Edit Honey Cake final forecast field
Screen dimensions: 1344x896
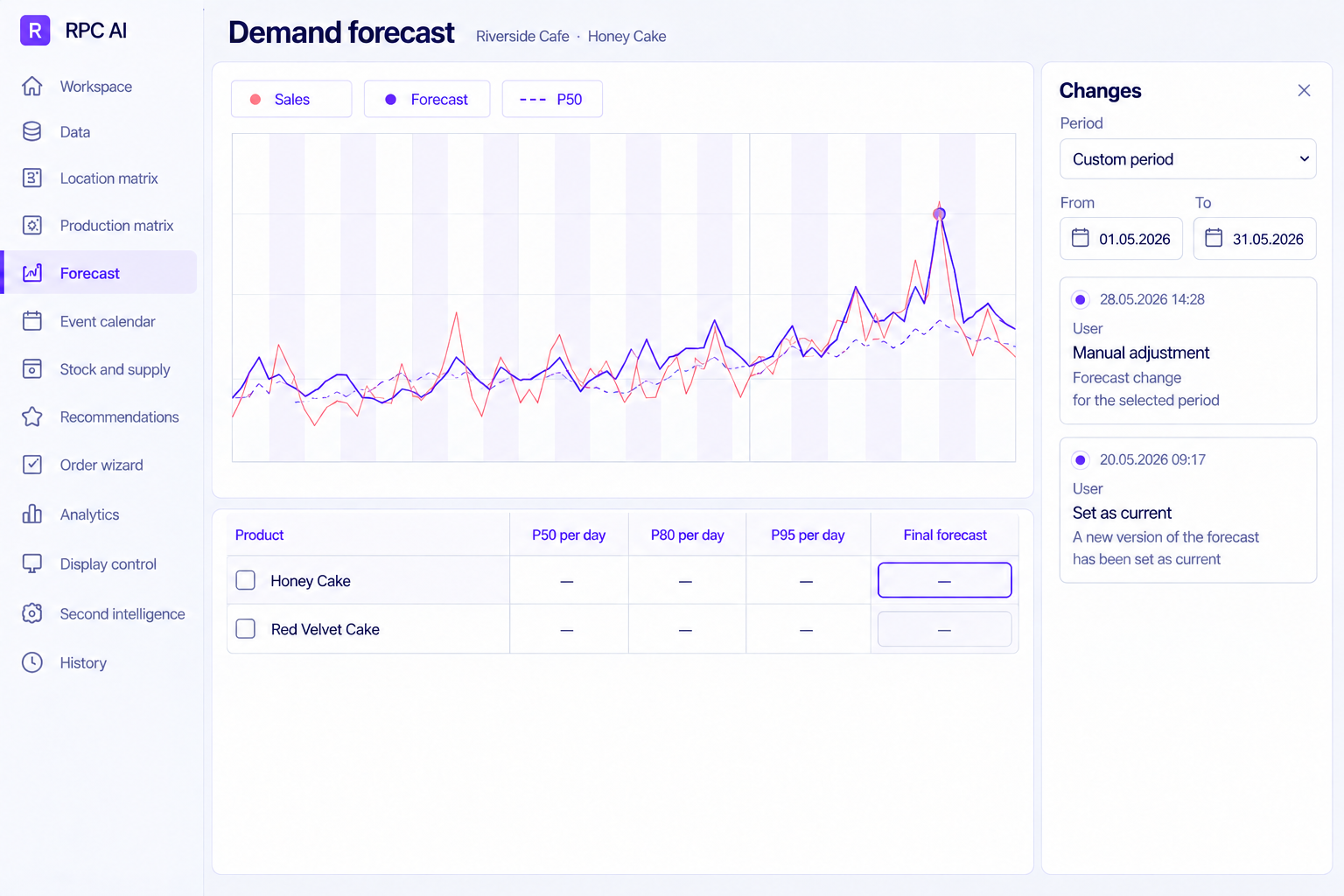point(945,580)
